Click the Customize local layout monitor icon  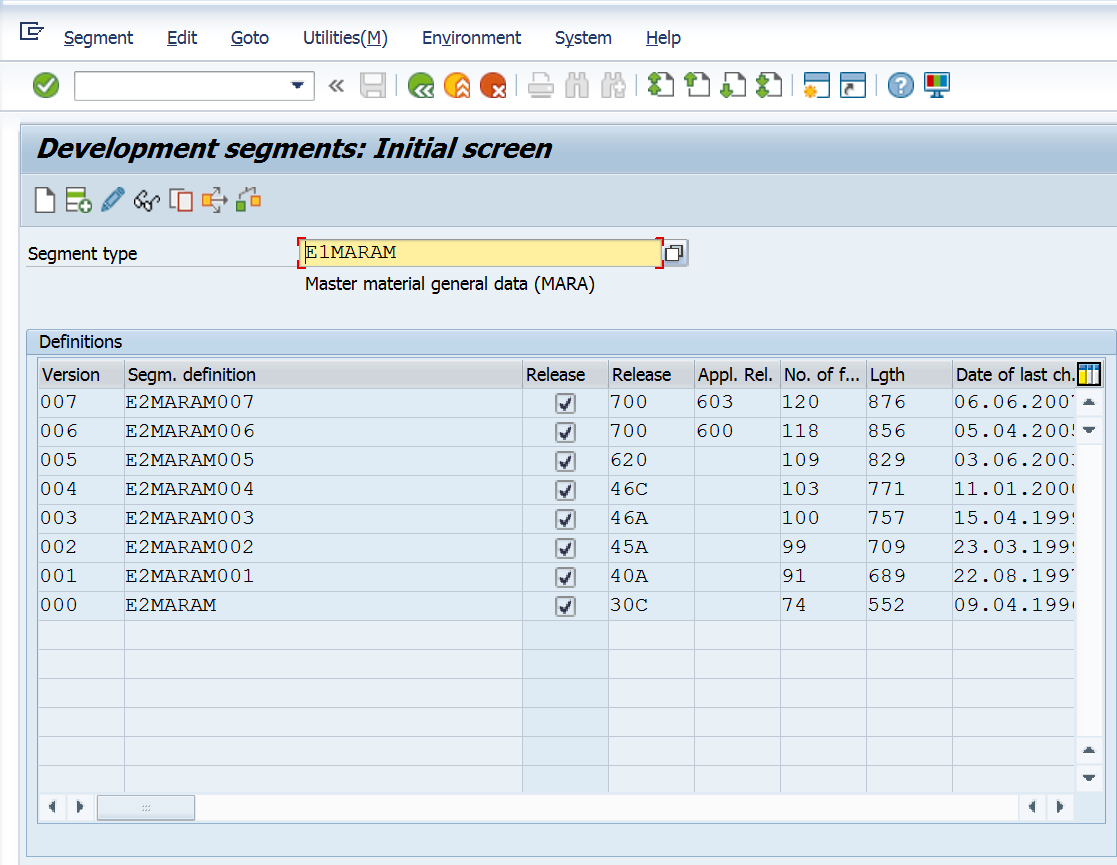tap(937, 86)
